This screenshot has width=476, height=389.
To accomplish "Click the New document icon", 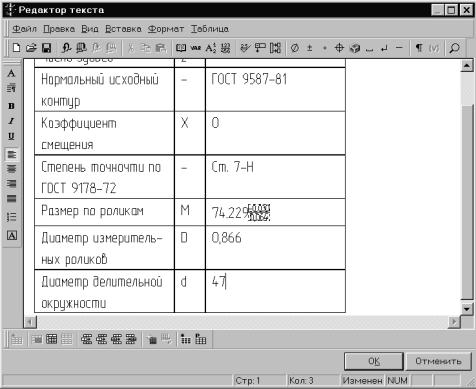I will (x=16, y=48).
